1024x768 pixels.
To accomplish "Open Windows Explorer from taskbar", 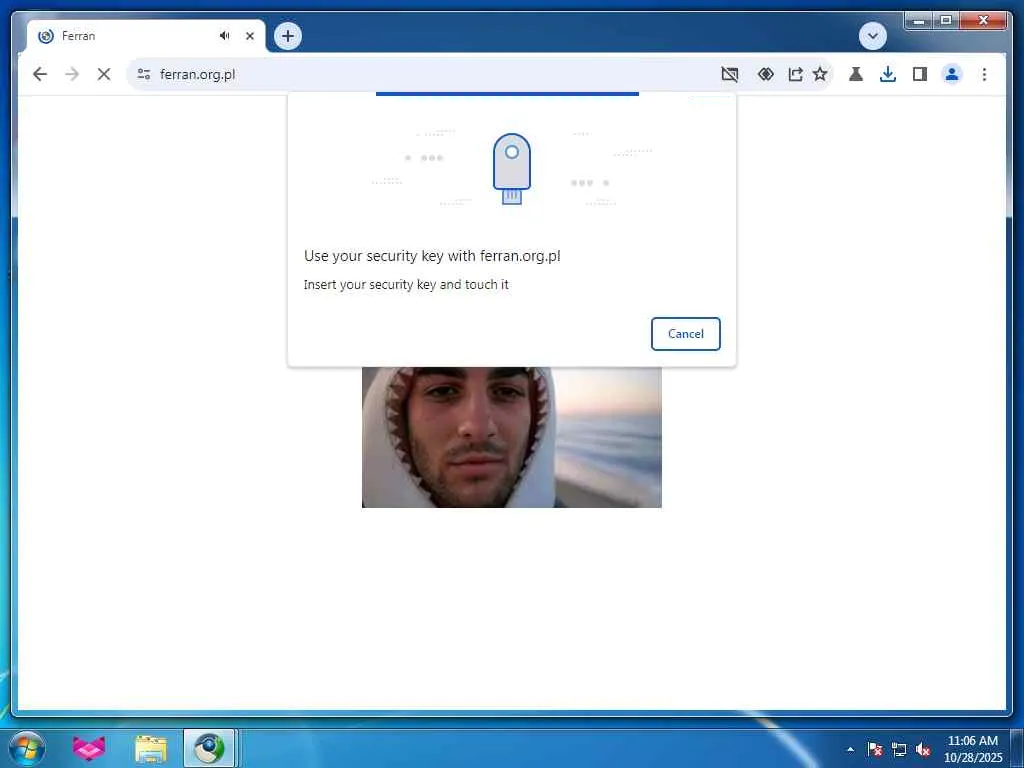I will tap(151, 748).
